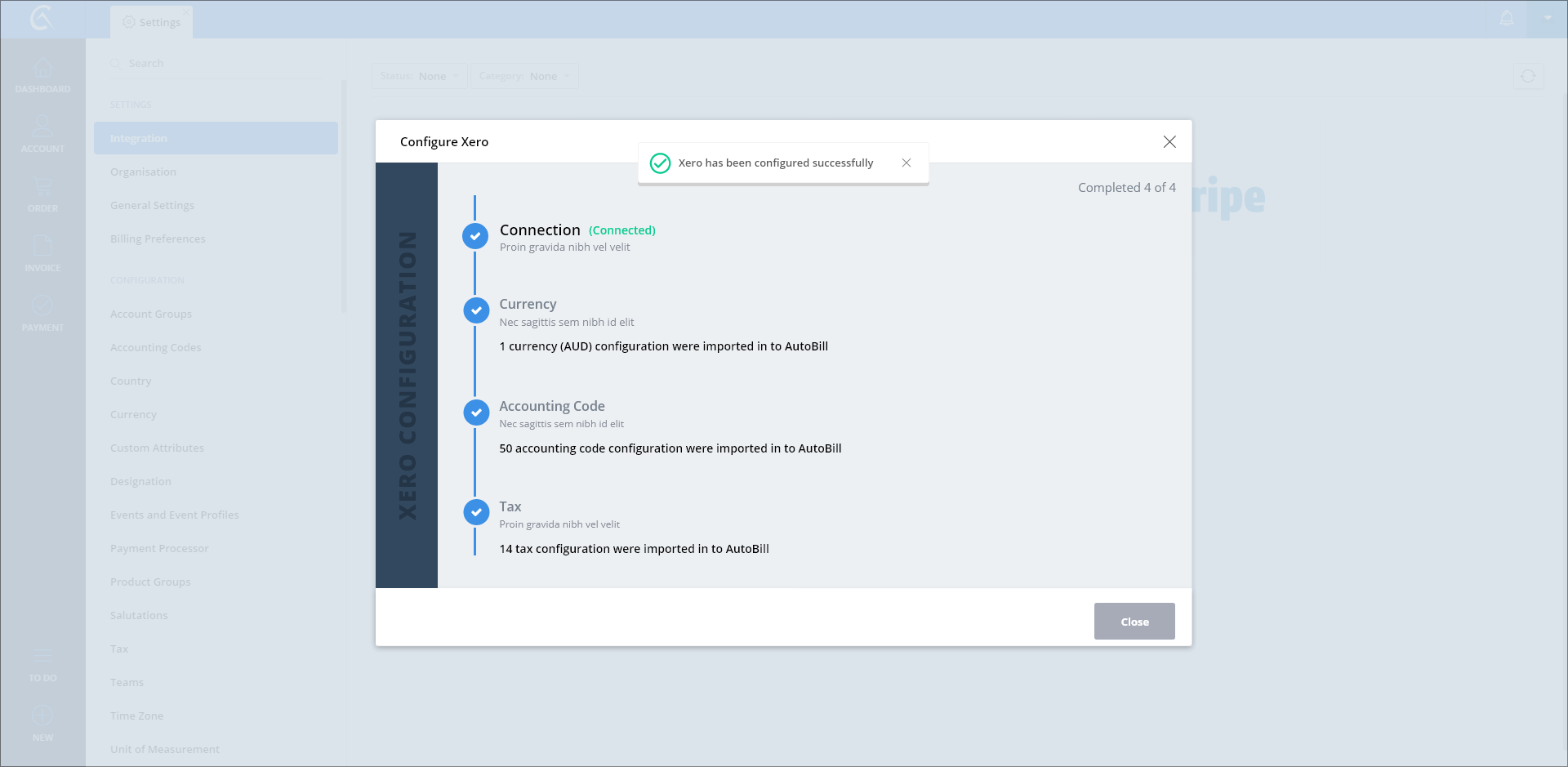Viewport: 1568px width, 767px height.
Task: Click the Invoice document icon
Action: point(42,247)
